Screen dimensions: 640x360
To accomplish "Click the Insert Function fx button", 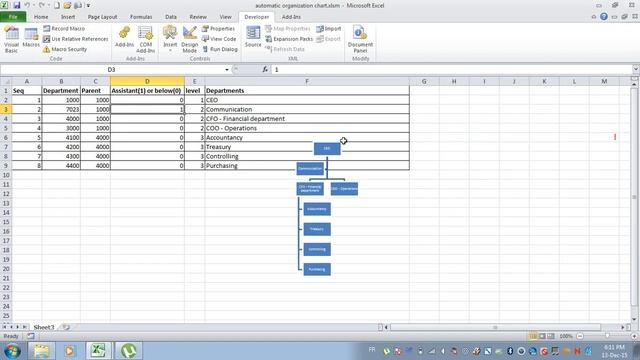I will tap(265, 70).
